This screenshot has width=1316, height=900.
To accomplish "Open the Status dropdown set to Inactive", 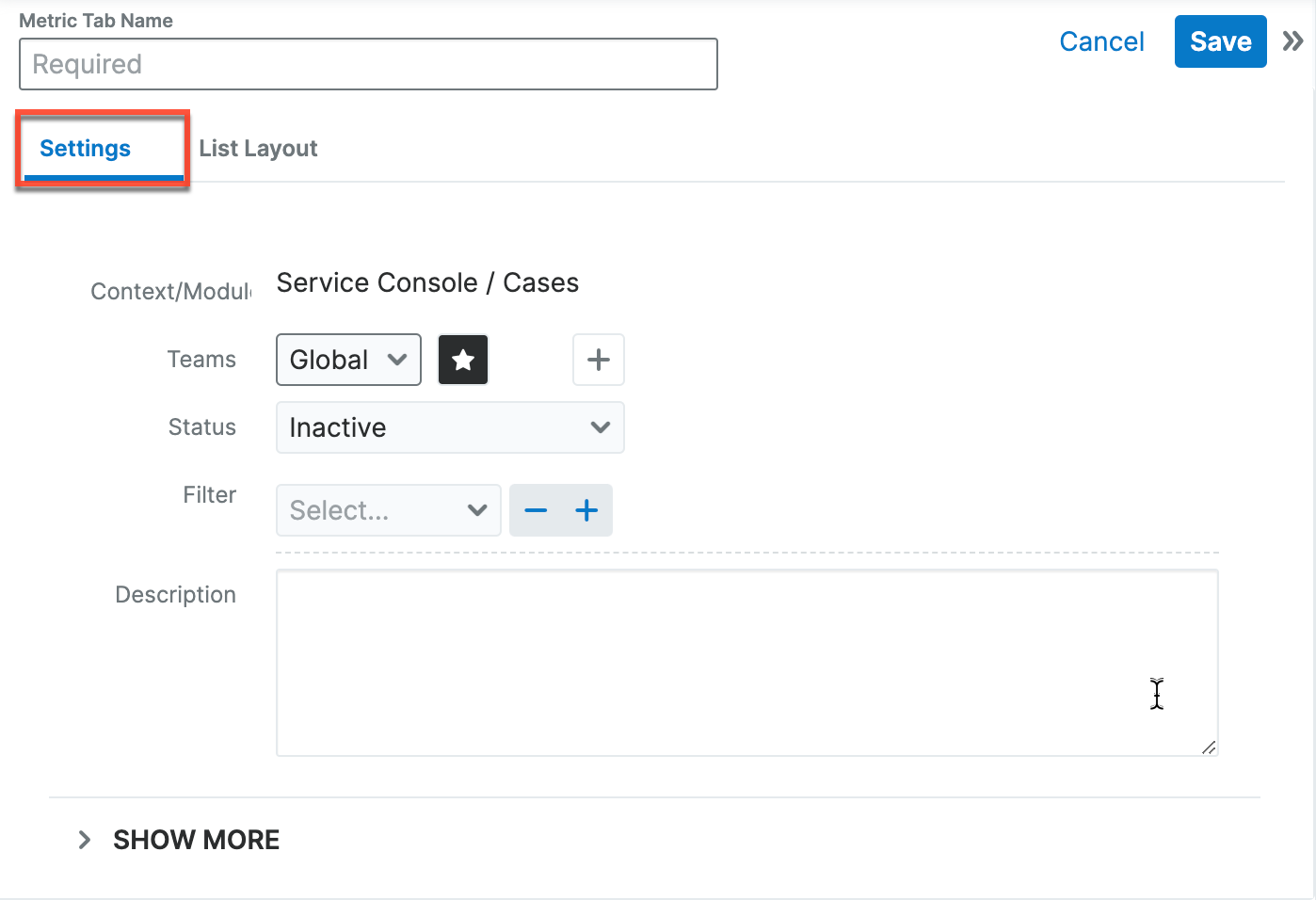I will [450, 427].
